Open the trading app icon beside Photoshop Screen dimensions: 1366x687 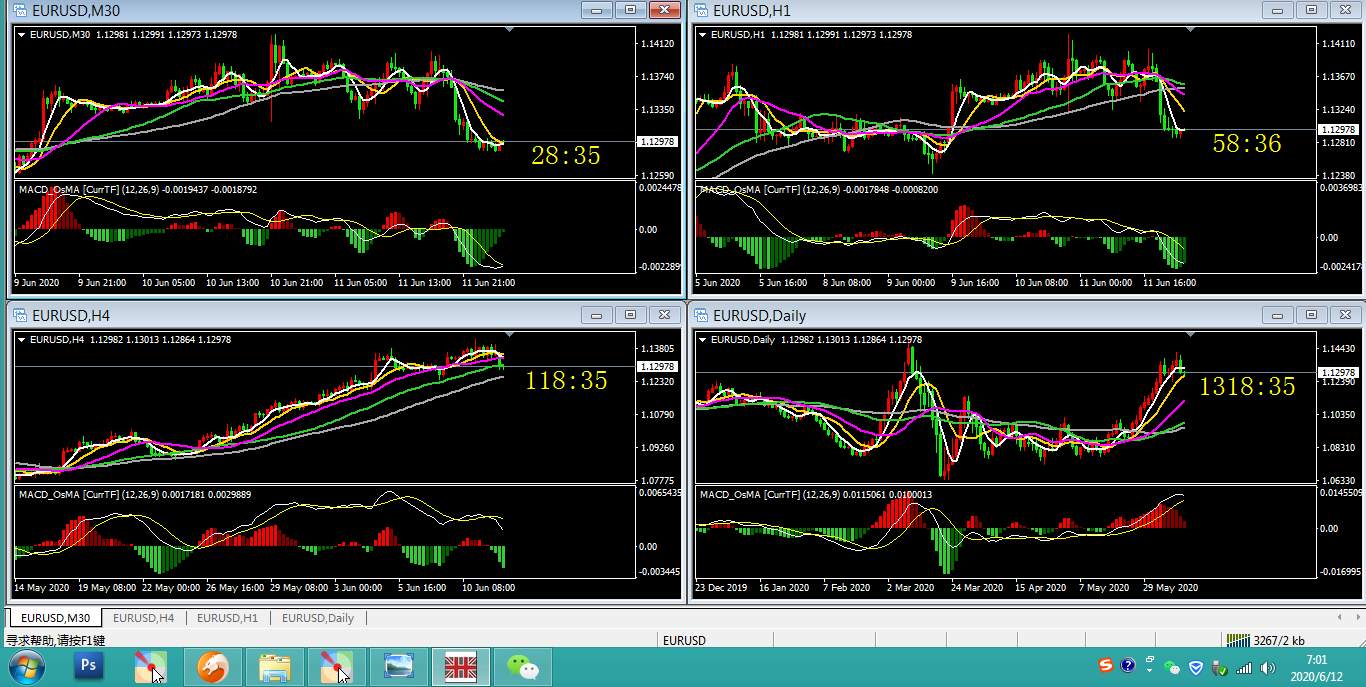pyautogui.click(x=151, y=666)
